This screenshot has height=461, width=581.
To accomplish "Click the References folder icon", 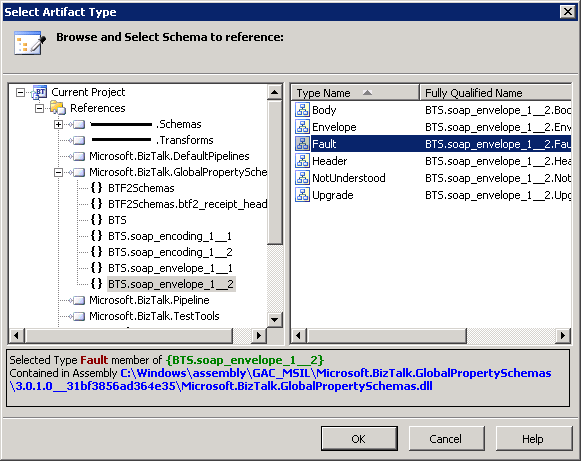I will coord(58,108).
